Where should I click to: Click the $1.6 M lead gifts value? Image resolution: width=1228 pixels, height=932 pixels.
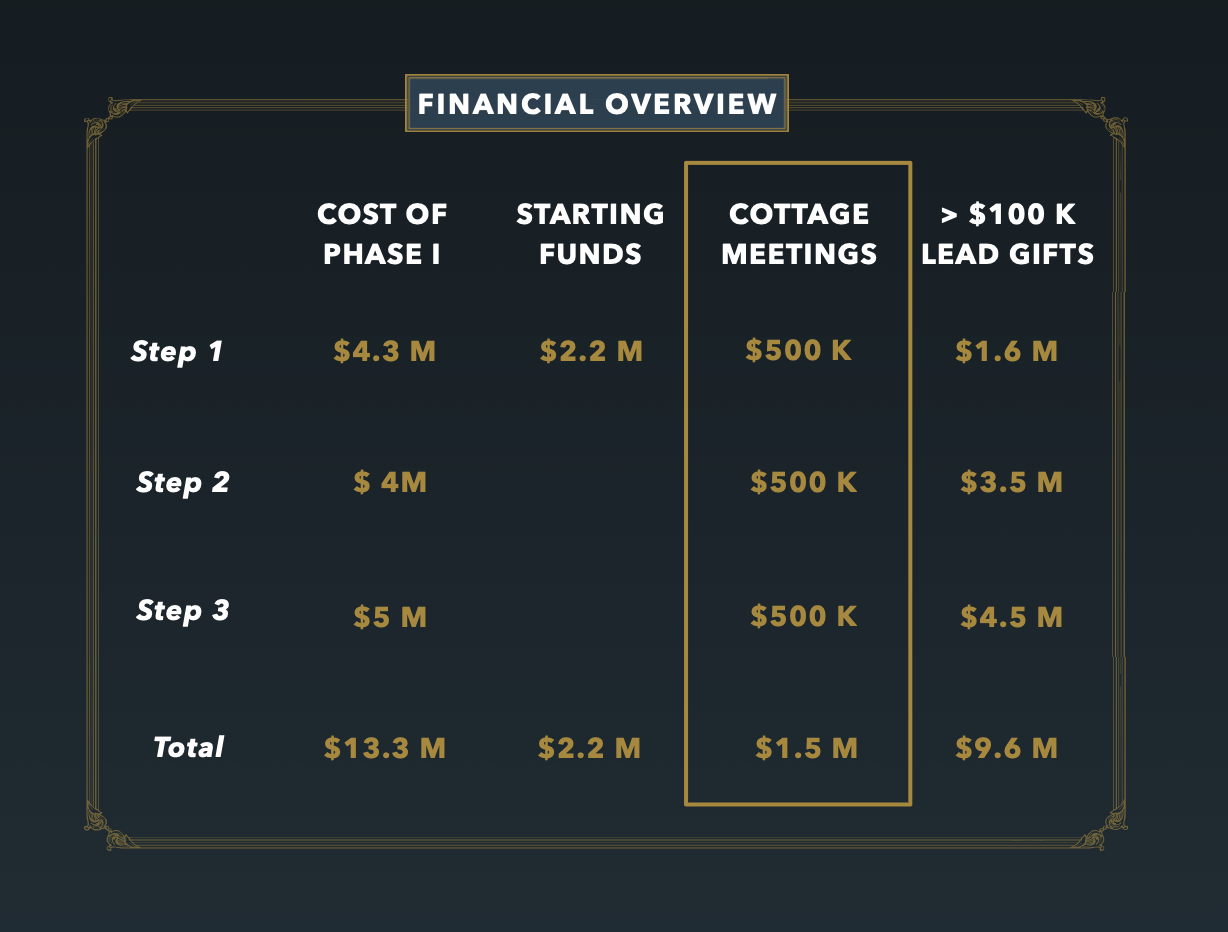[x=1006, y=352]
